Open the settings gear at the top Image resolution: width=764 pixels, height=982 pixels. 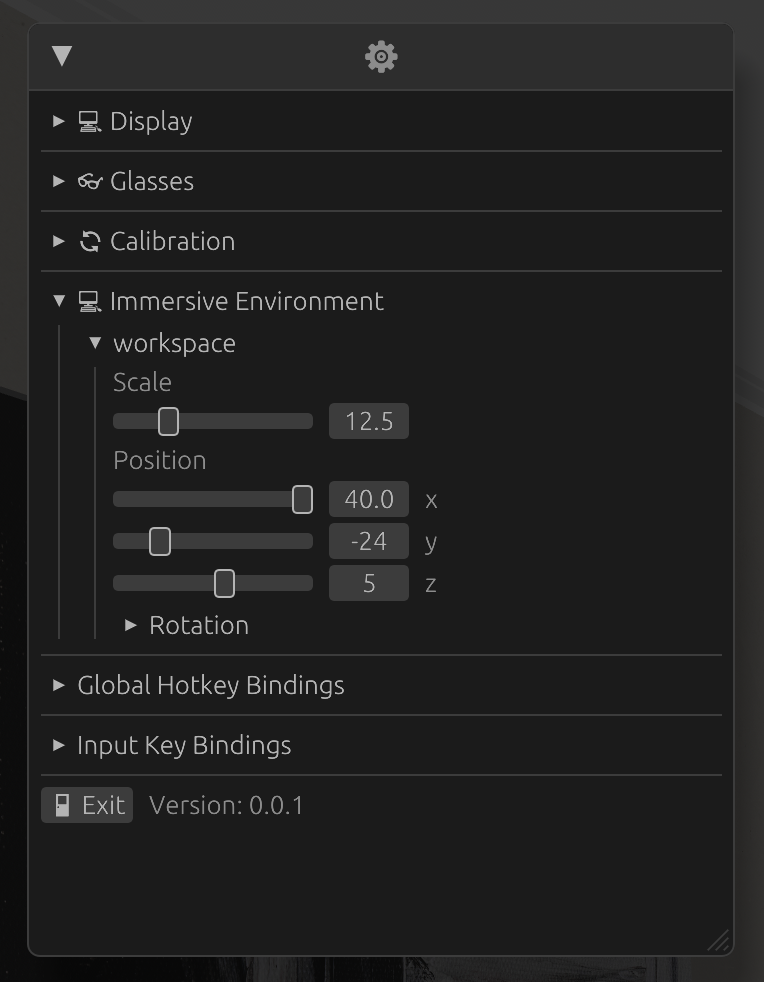tap(379, 57)
